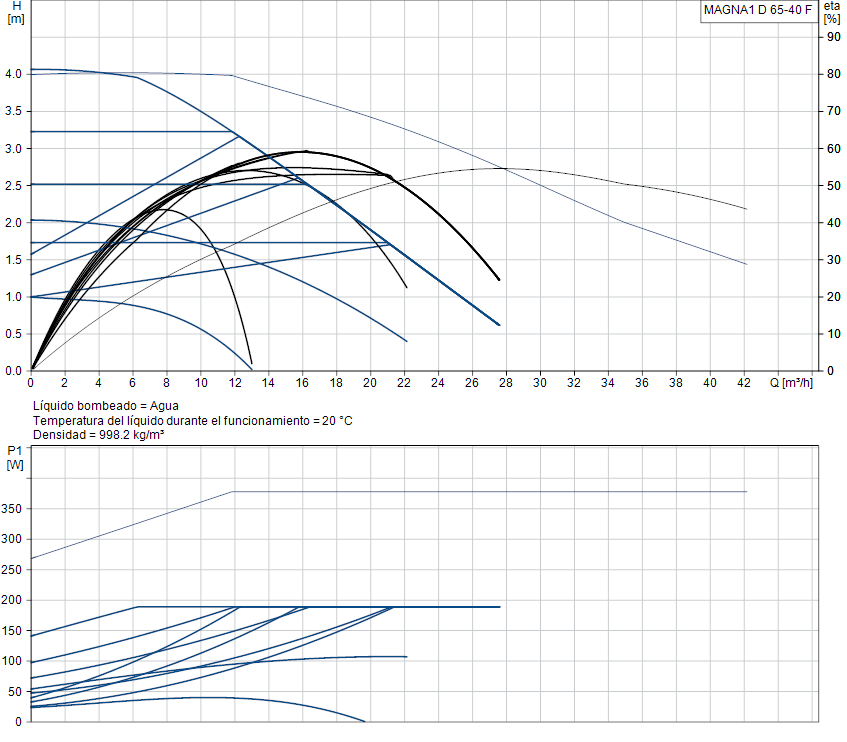The height and width of the screenshot is (742, 847).
Task: Click the 350 value on P1 axis
Action: click(x=12, y=509)
